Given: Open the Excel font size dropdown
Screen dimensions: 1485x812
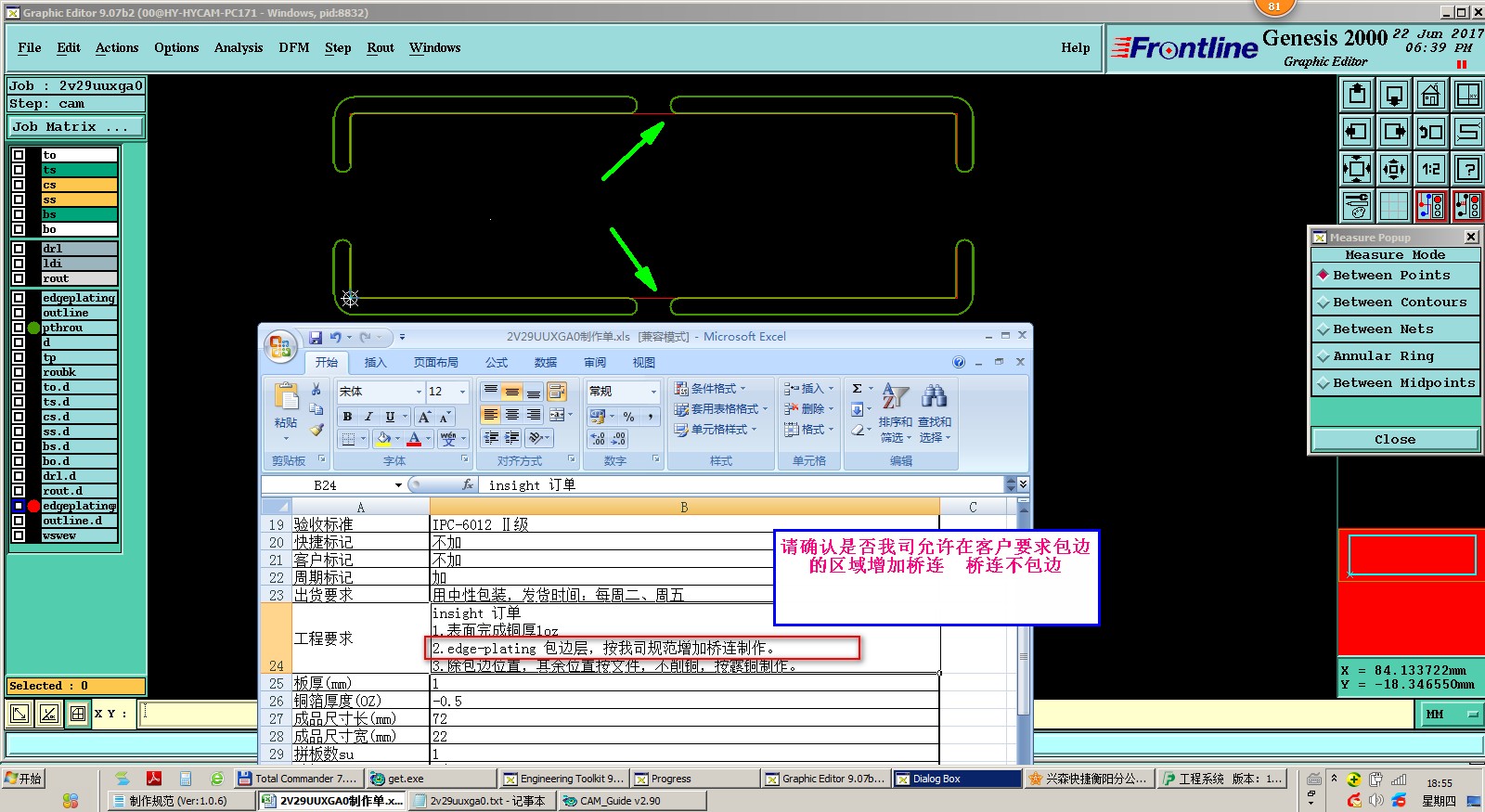Looking at the screenshot, I should coord(461,392).
